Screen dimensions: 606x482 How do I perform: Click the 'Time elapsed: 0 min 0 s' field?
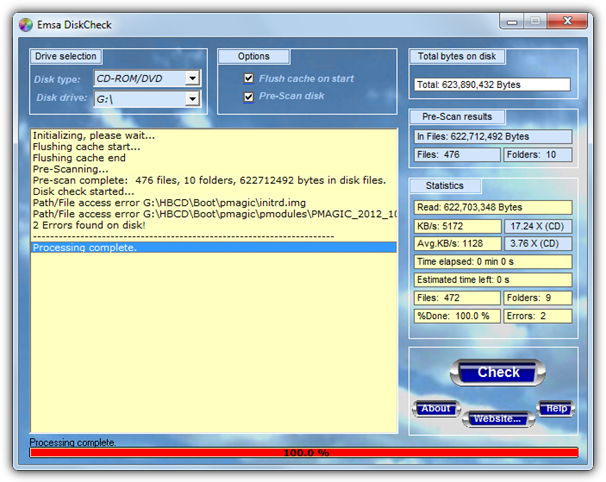point(493,262)
